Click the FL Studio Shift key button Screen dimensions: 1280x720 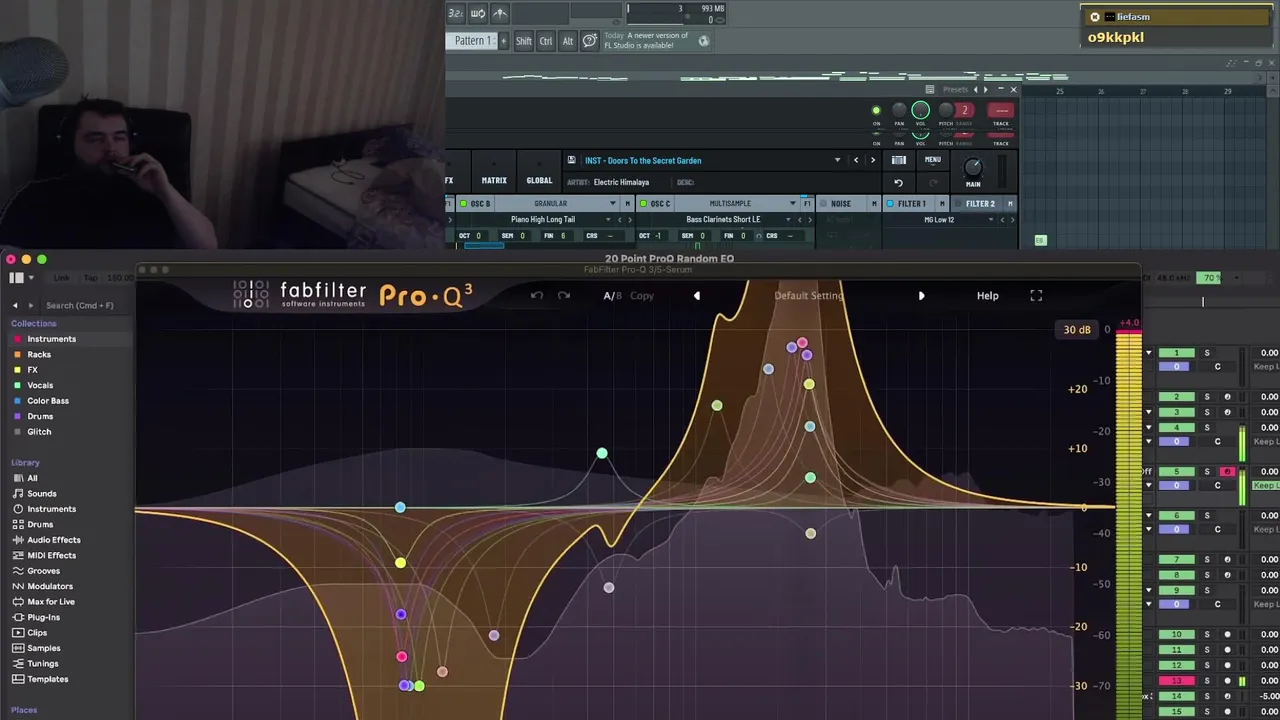tap(524, 41)
